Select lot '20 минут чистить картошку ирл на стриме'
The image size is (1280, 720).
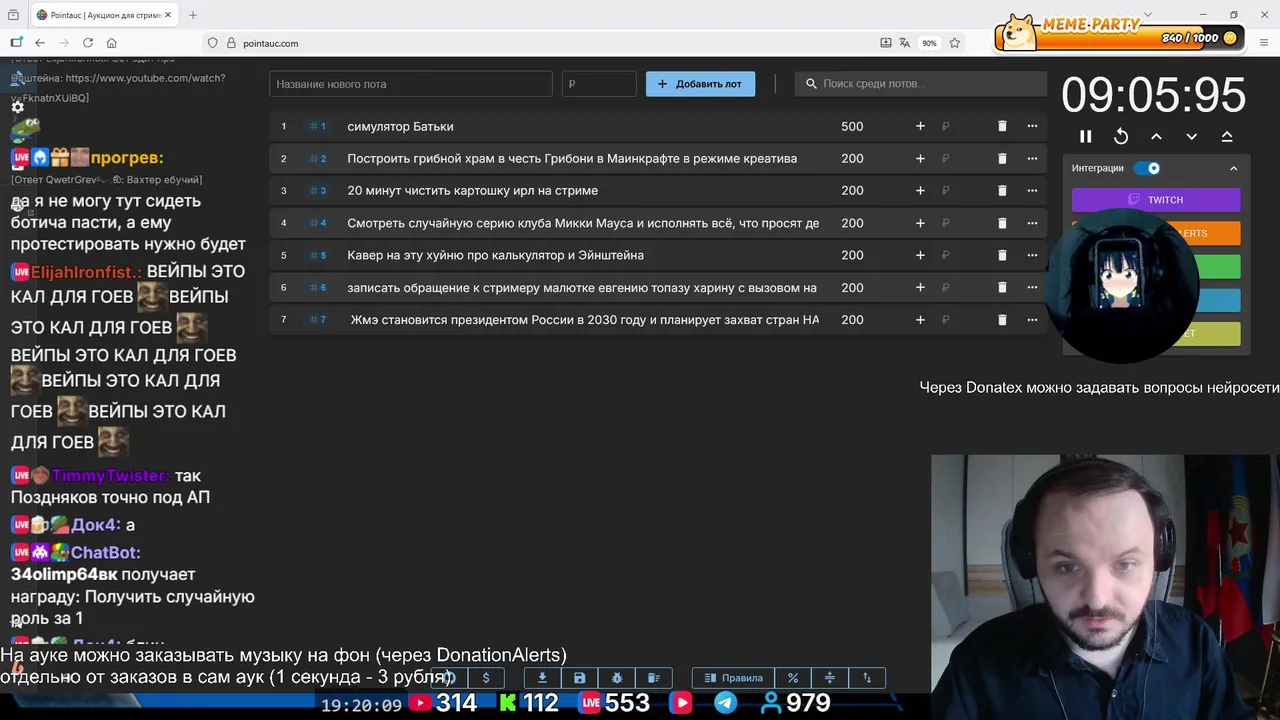click(472, 191)
